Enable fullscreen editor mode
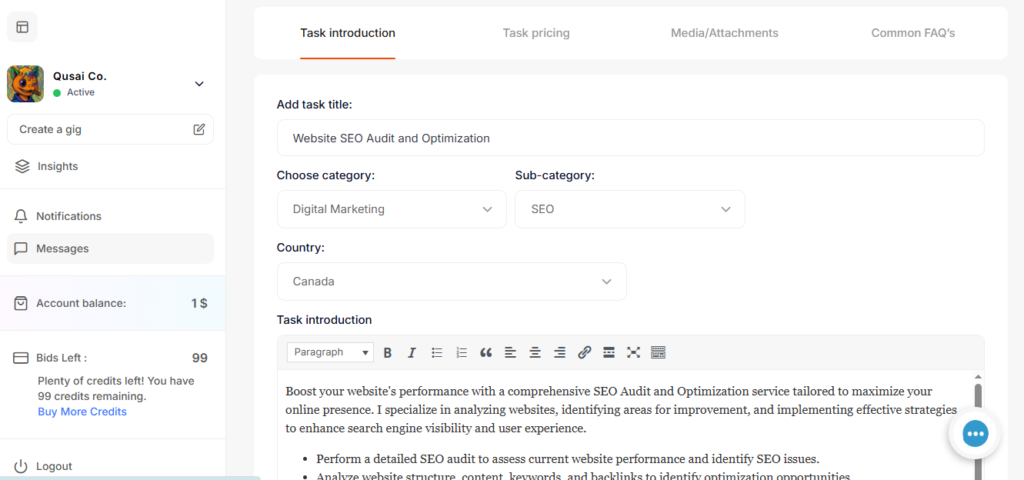 tap(633, 352)
